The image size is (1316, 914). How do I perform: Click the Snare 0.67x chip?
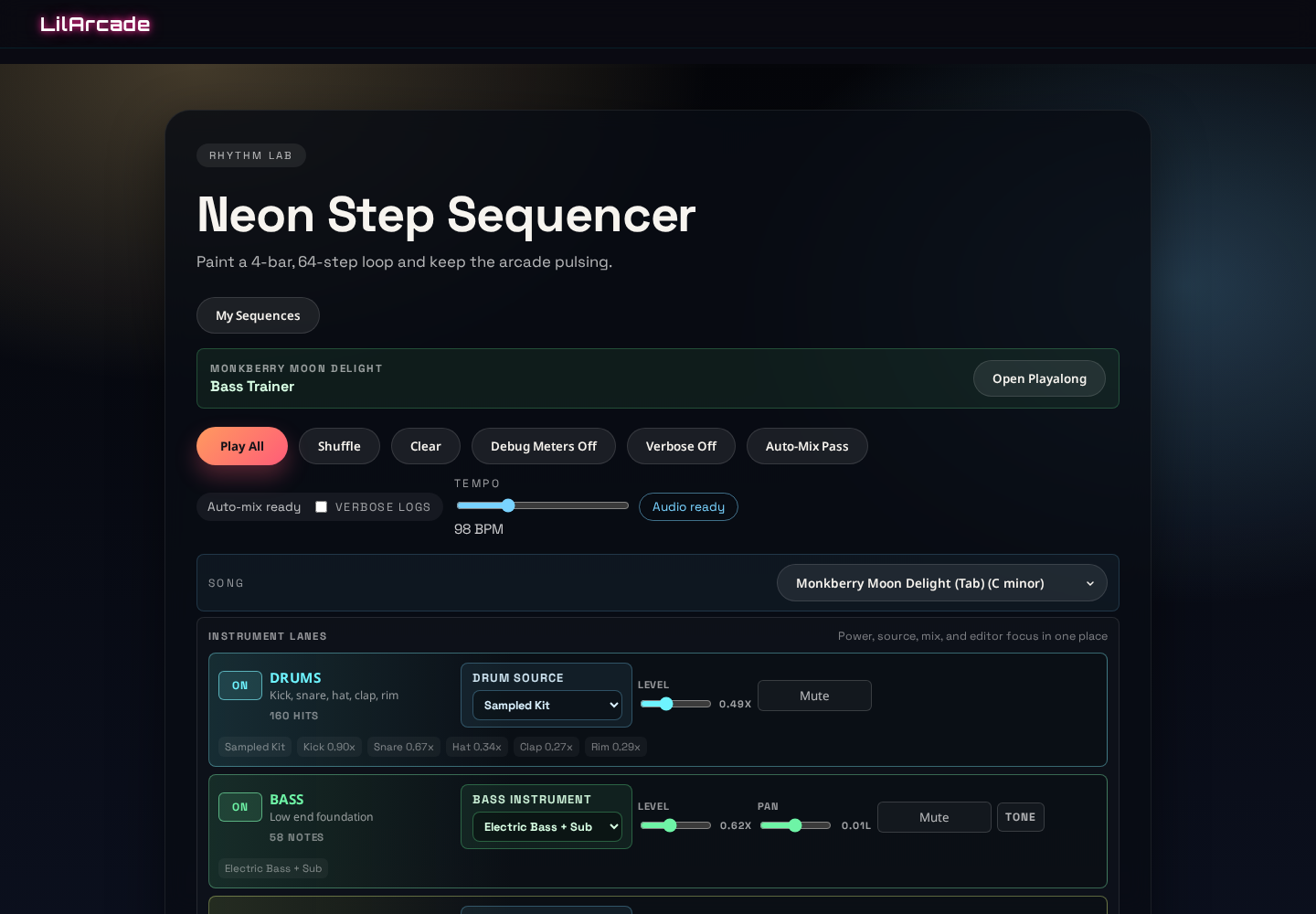(x=403, y=747)
